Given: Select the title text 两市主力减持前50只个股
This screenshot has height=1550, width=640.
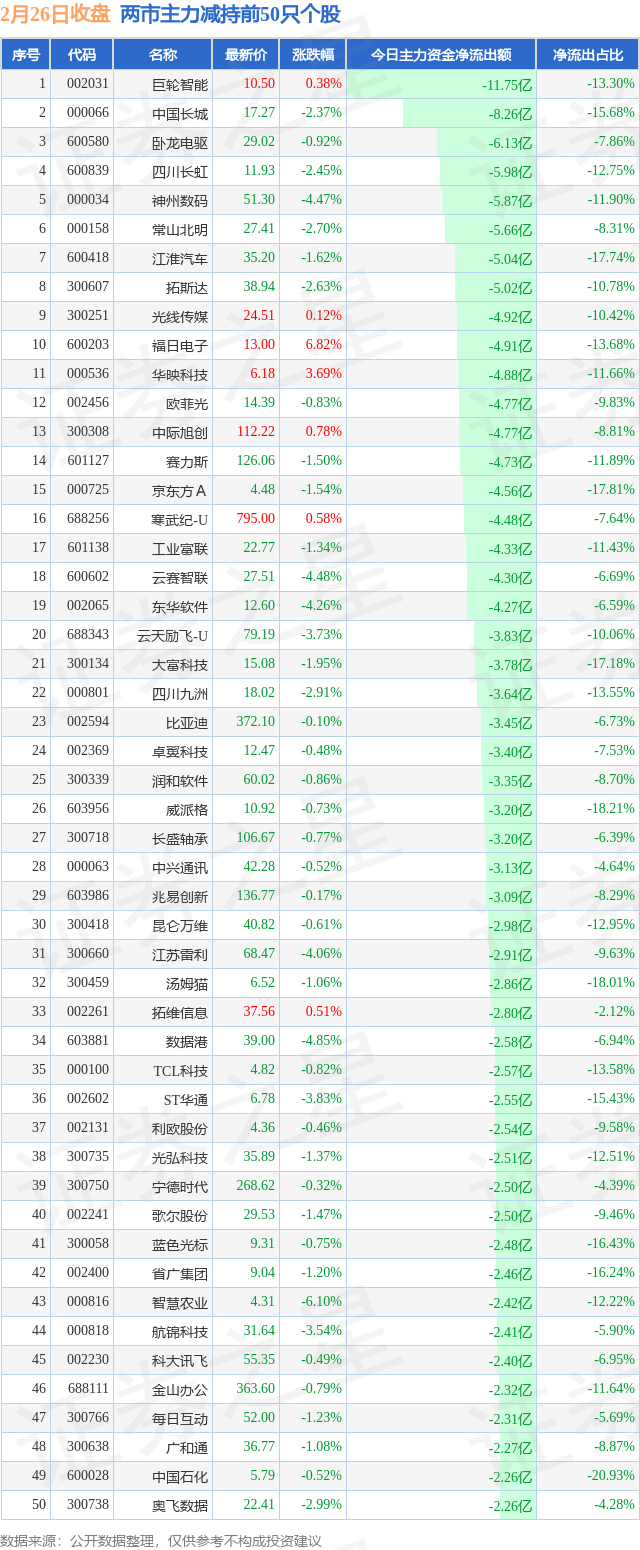Looking at the screenshot, I should pos(230,15).
